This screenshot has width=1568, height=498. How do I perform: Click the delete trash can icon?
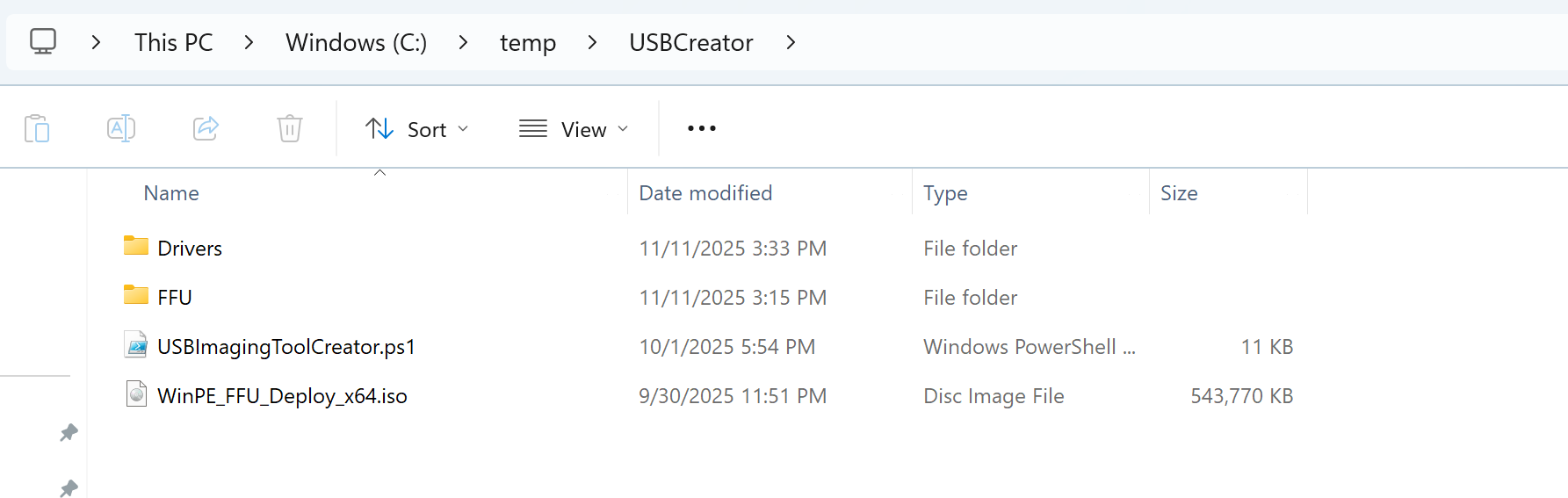[x=290, y=129]
